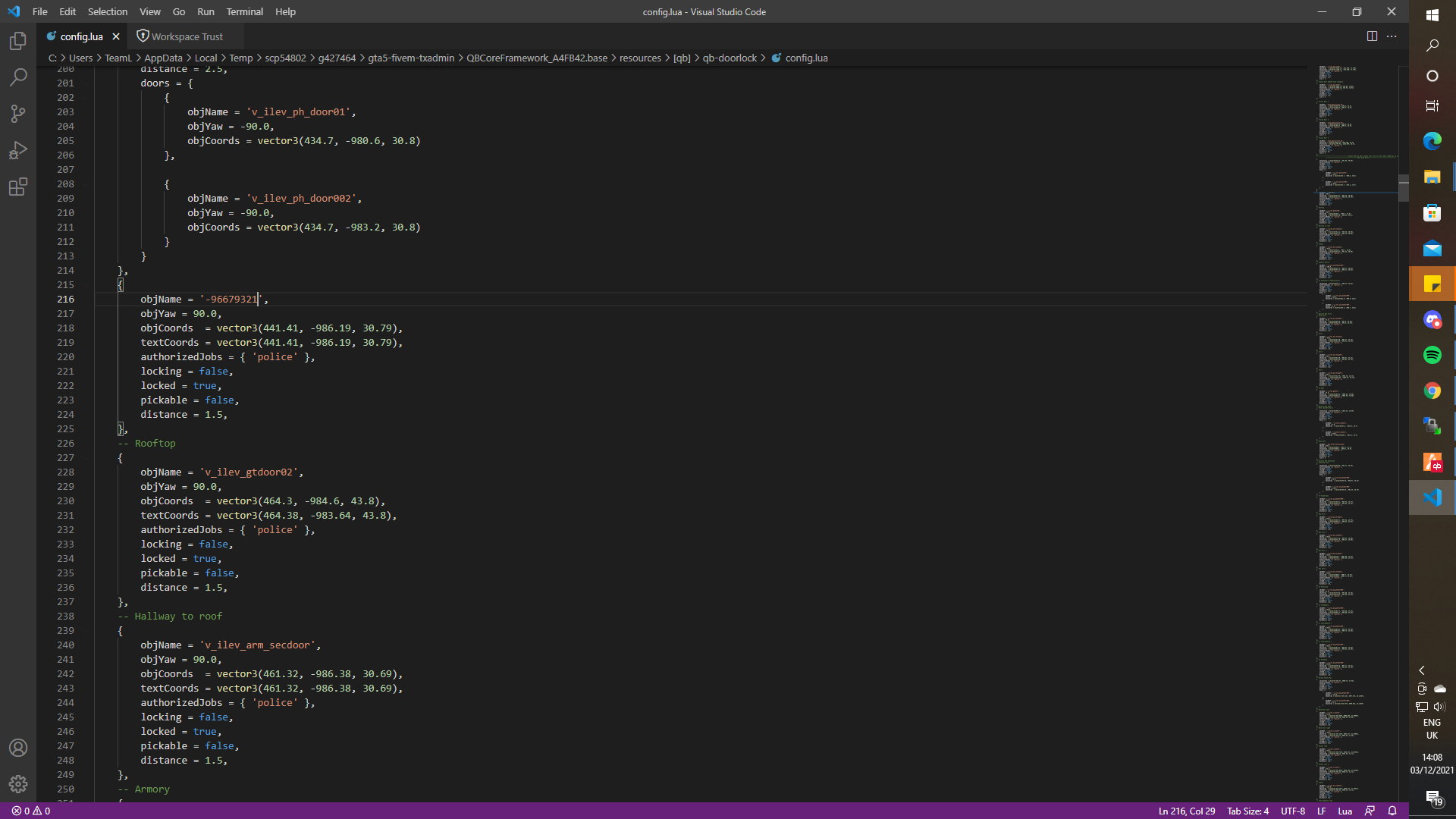Open the Run and Debug view
The height and width of the screenshot is (819, 1456).
click(x=18, y=150)
